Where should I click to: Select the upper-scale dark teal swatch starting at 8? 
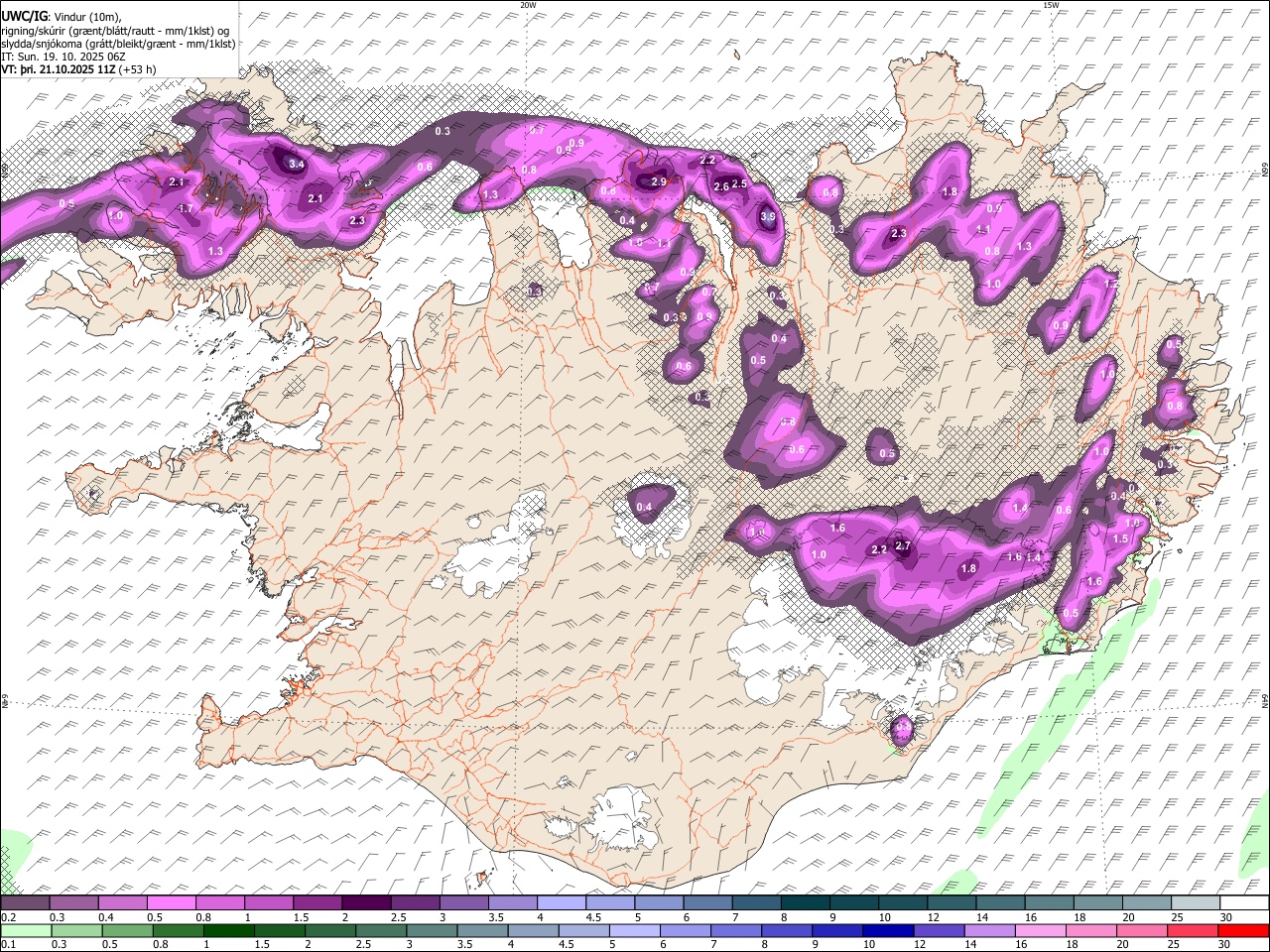point(804,903)
